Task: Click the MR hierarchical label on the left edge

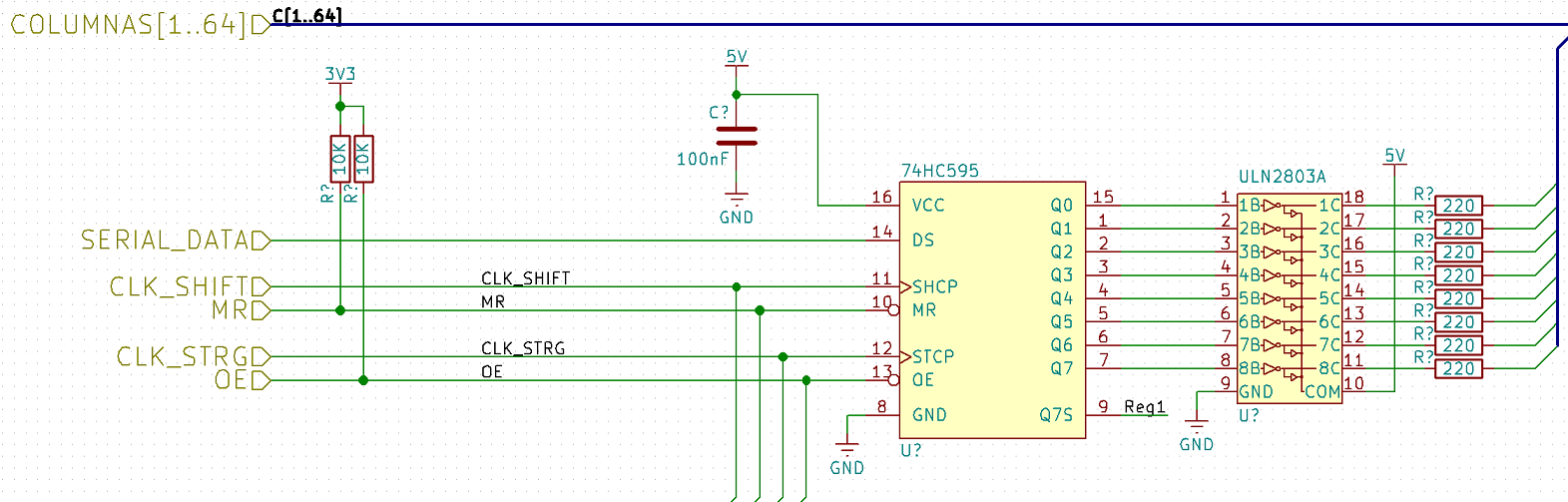Action: [x=241, y=310]
